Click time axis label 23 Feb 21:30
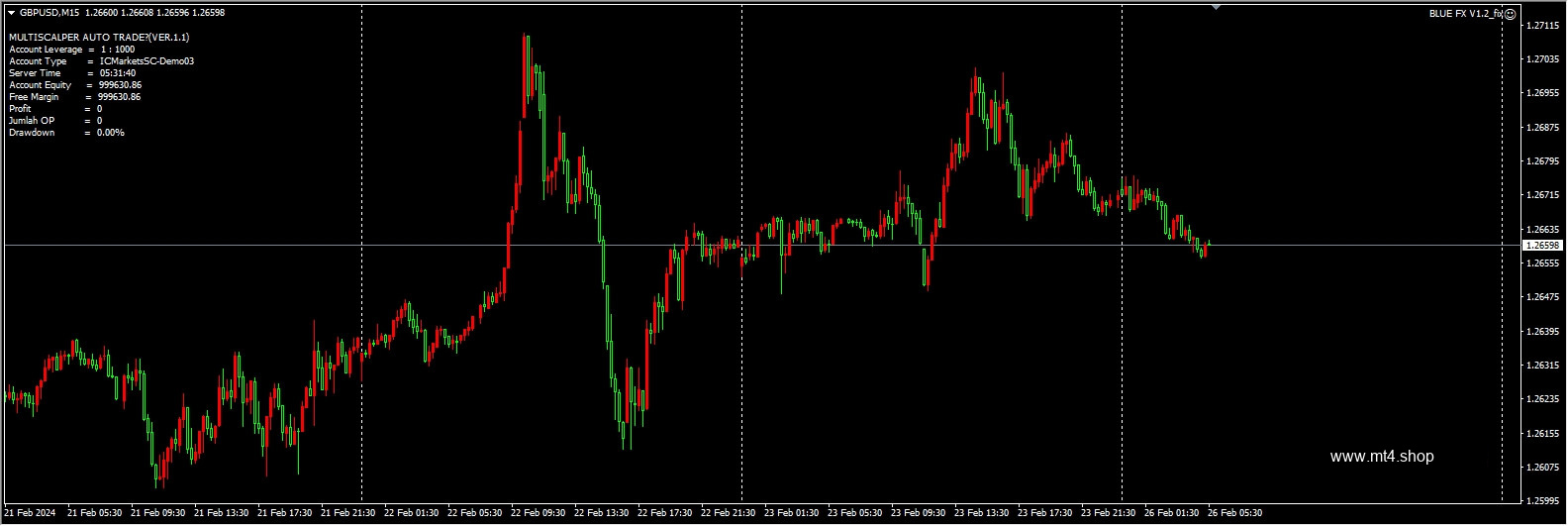Image resolution: width=1568 pixels, height=526 pixels. (1109, 513)
